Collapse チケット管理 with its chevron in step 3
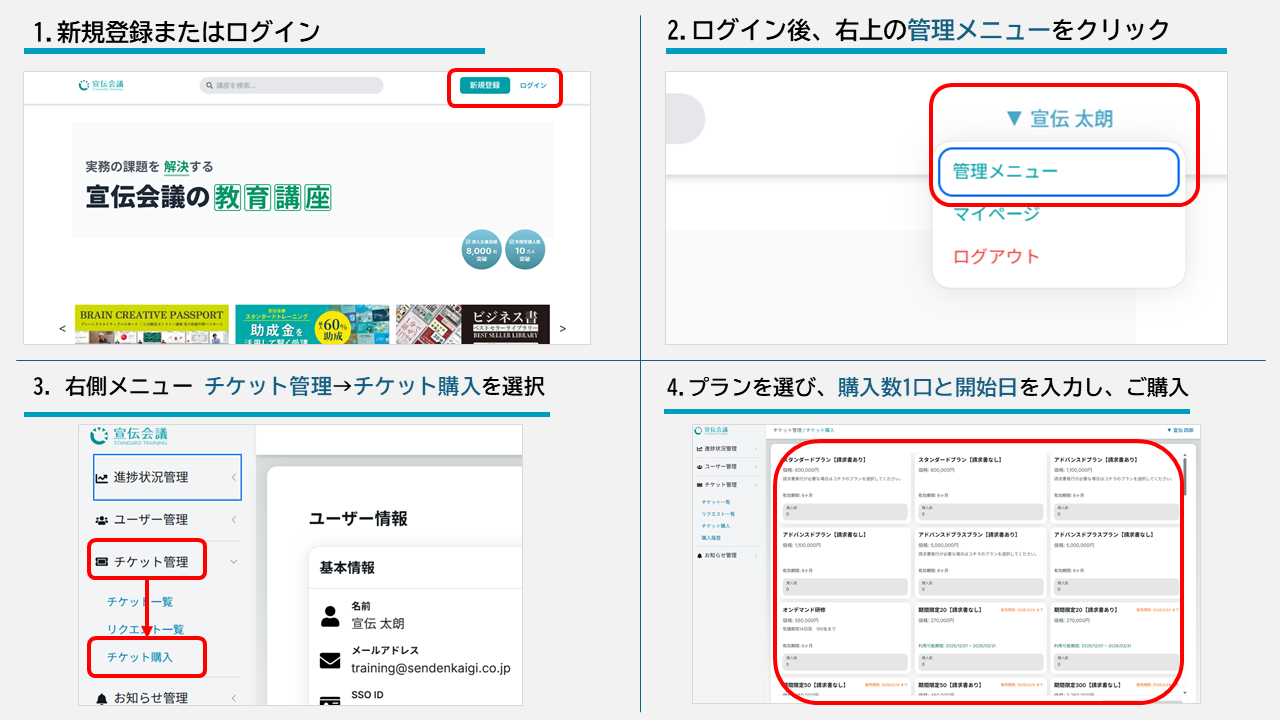Viewport: 1280px width, 720px height. point(234,562)
